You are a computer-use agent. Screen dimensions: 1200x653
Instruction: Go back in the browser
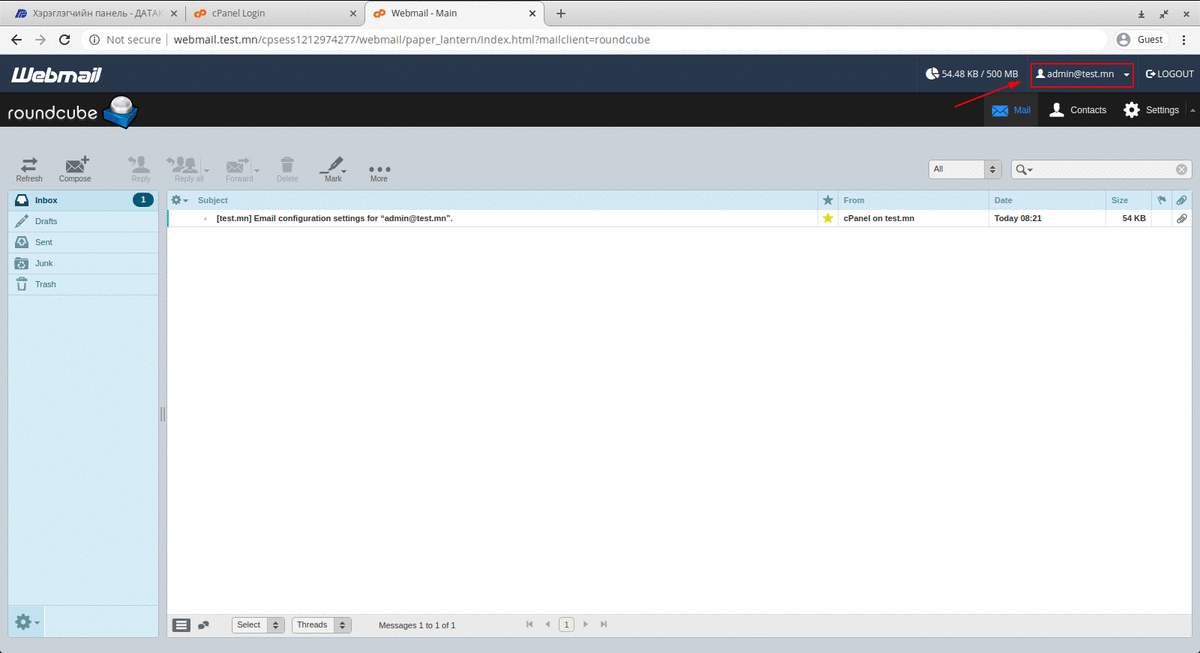point(16,40)
